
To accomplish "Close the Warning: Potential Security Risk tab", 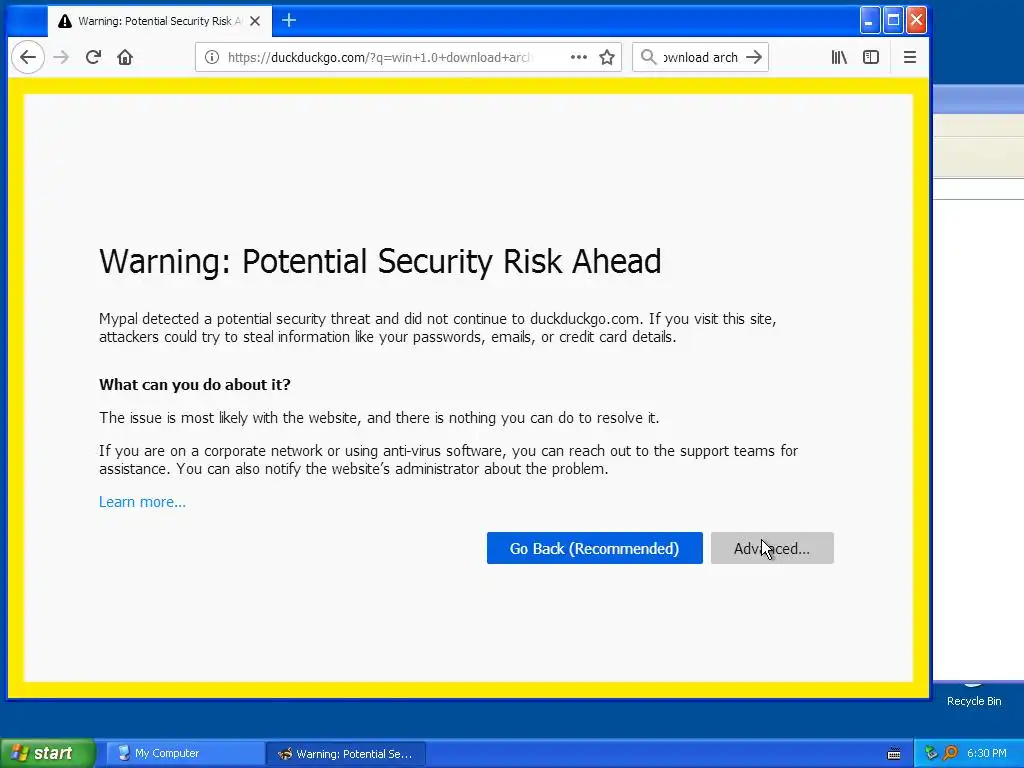I will (x=255, y=21).
